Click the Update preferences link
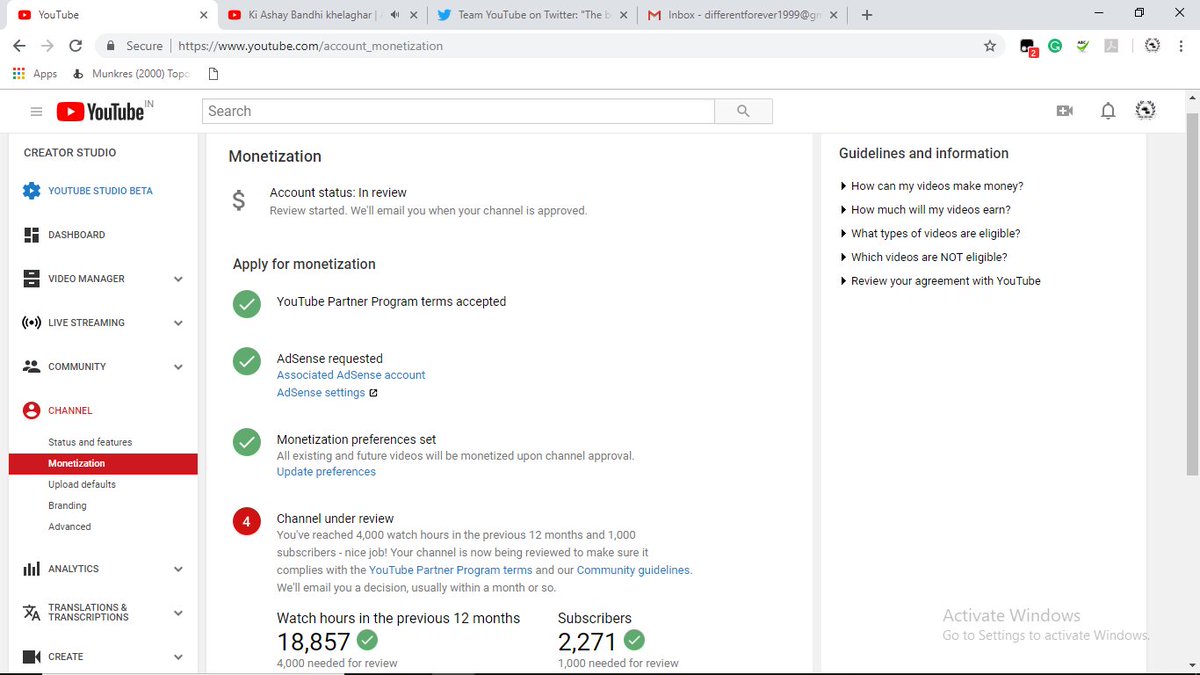The image size is (1200, 675). point(326,472)
